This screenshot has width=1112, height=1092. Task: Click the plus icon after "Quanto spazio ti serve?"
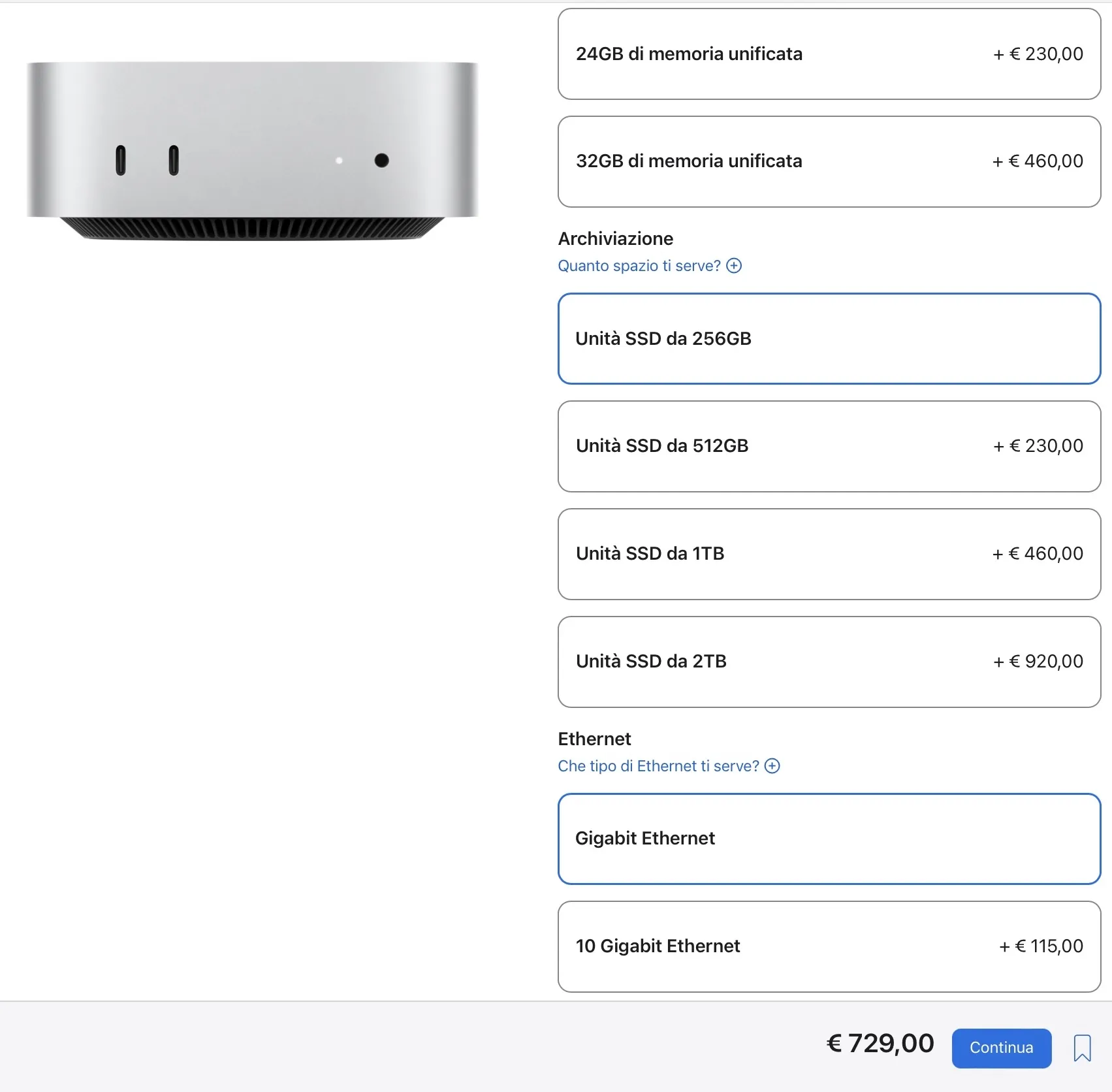(735, 265)
